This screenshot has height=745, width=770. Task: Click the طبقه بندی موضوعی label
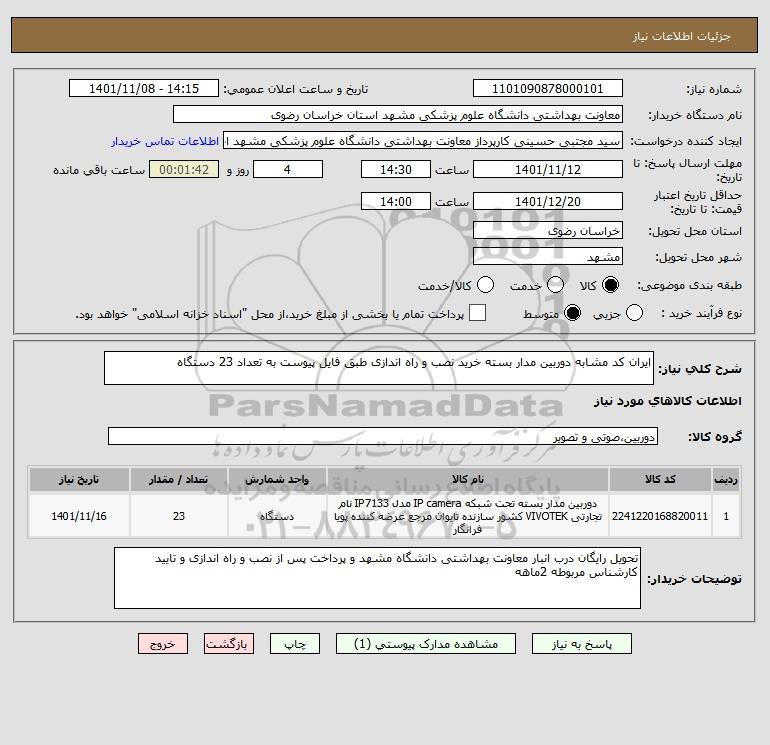tap(689, 285)
